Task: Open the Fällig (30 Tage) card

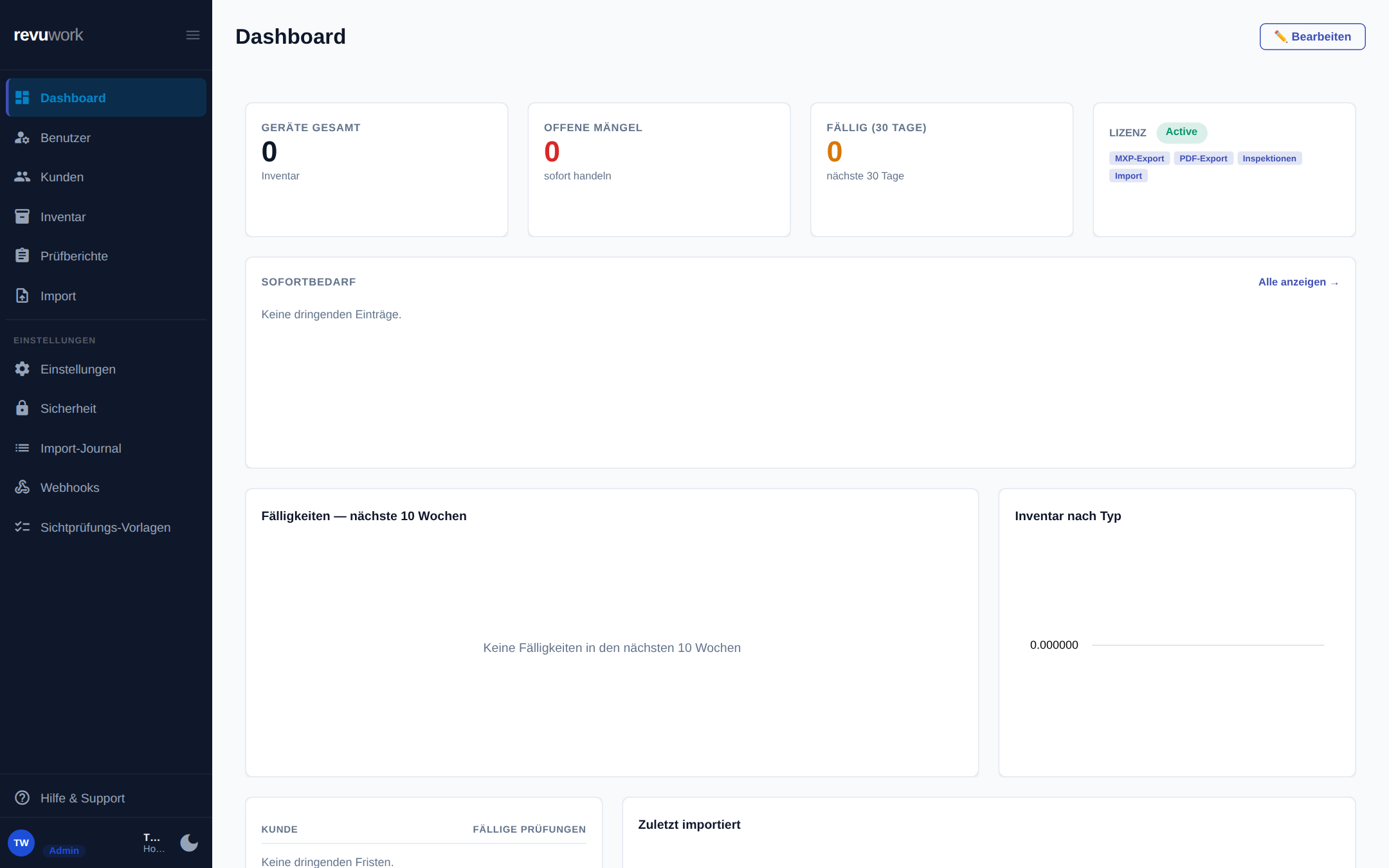Action: [x=942, y=170]
